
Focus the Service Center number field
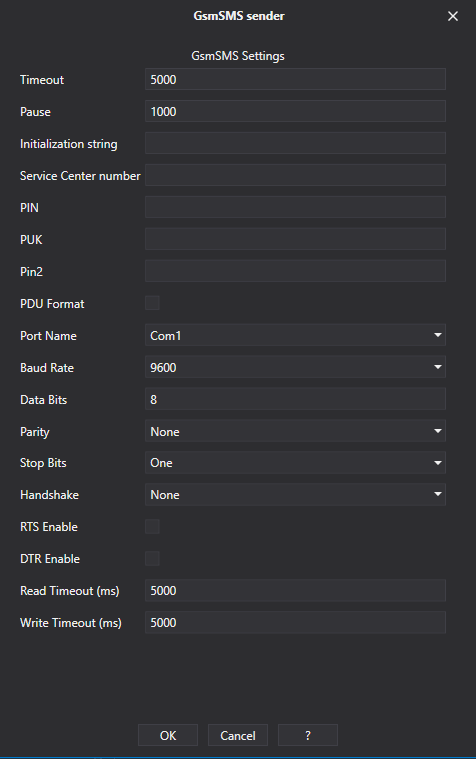[x=295, y=175]
